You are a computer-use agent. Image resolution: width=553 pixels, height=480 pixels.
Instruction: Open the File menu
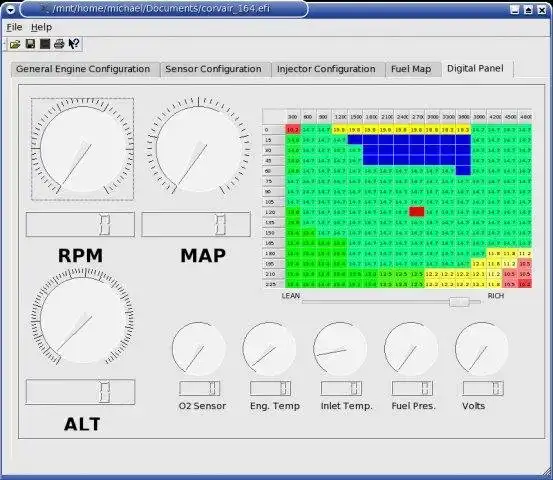tap(14, 27)
